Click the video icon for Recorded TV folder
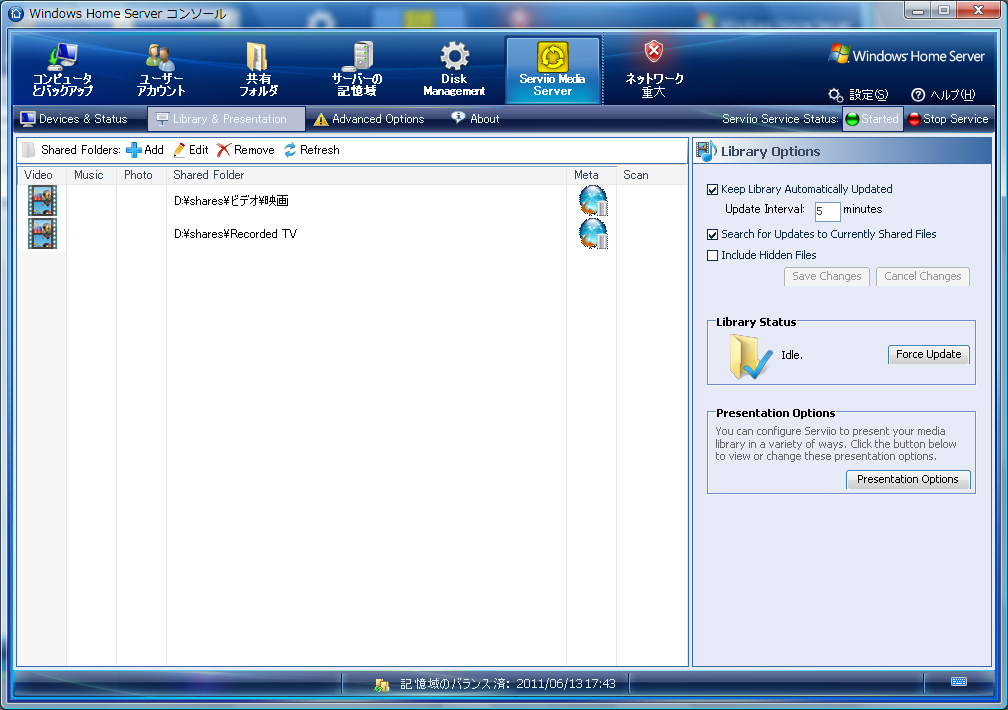This screenshot has width=1008, height=710. [42, 234]
